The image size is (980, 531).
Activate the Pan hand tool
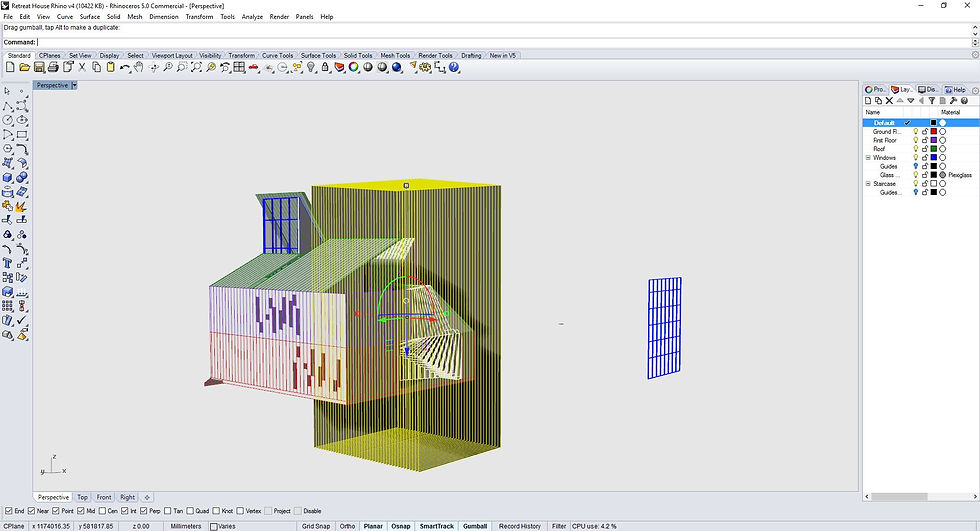(139, 67)
